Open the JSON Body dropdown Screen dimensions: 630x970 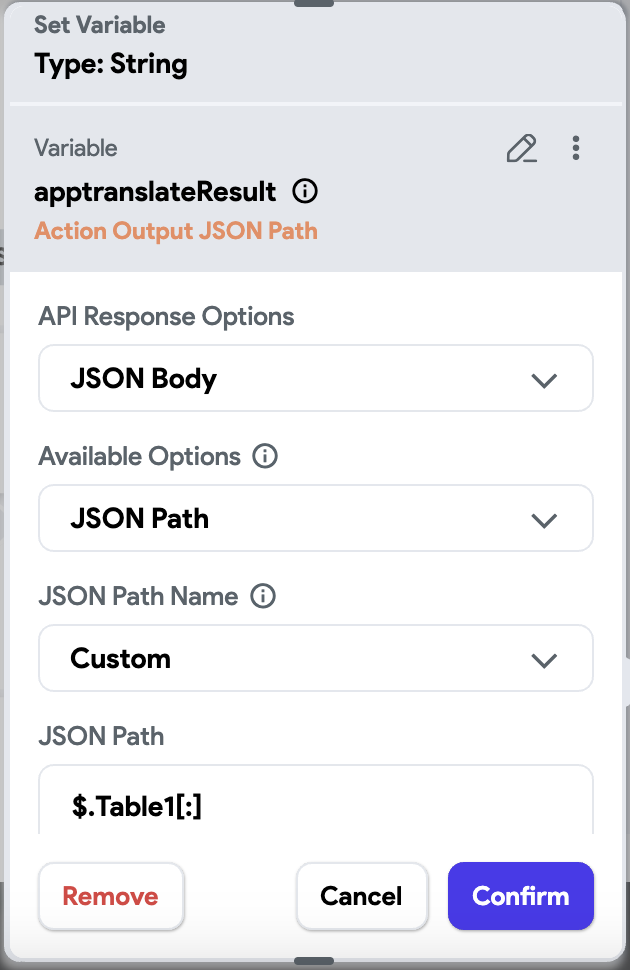click(x=316, y=378)
